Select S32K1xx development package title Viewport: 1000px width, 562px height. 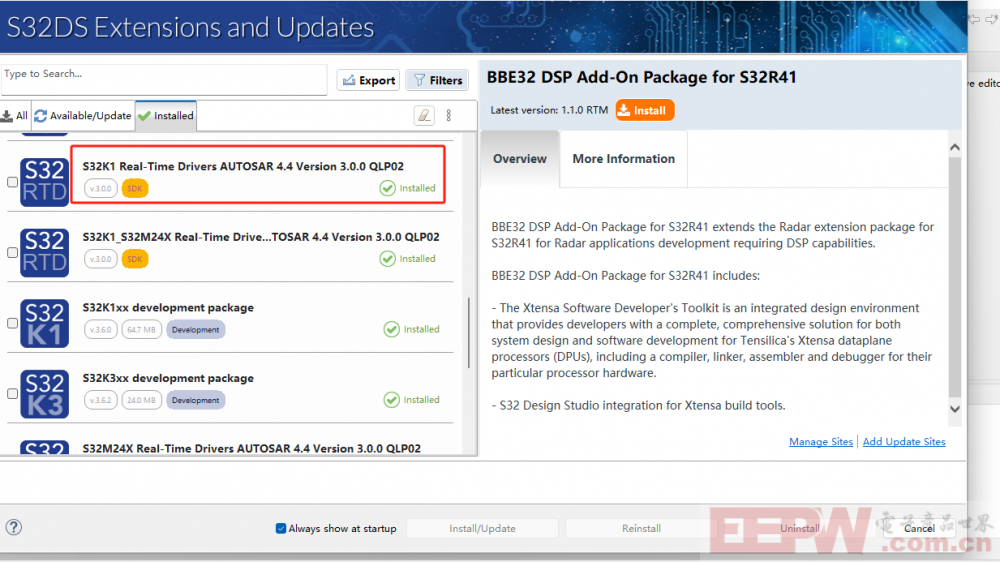(x=168, y=307)
